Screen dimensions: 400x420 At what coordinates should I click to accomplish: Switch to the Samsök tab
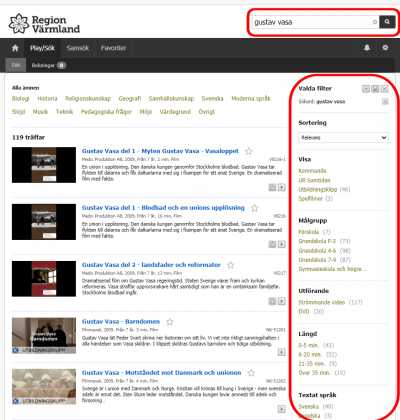pos(78,48)
